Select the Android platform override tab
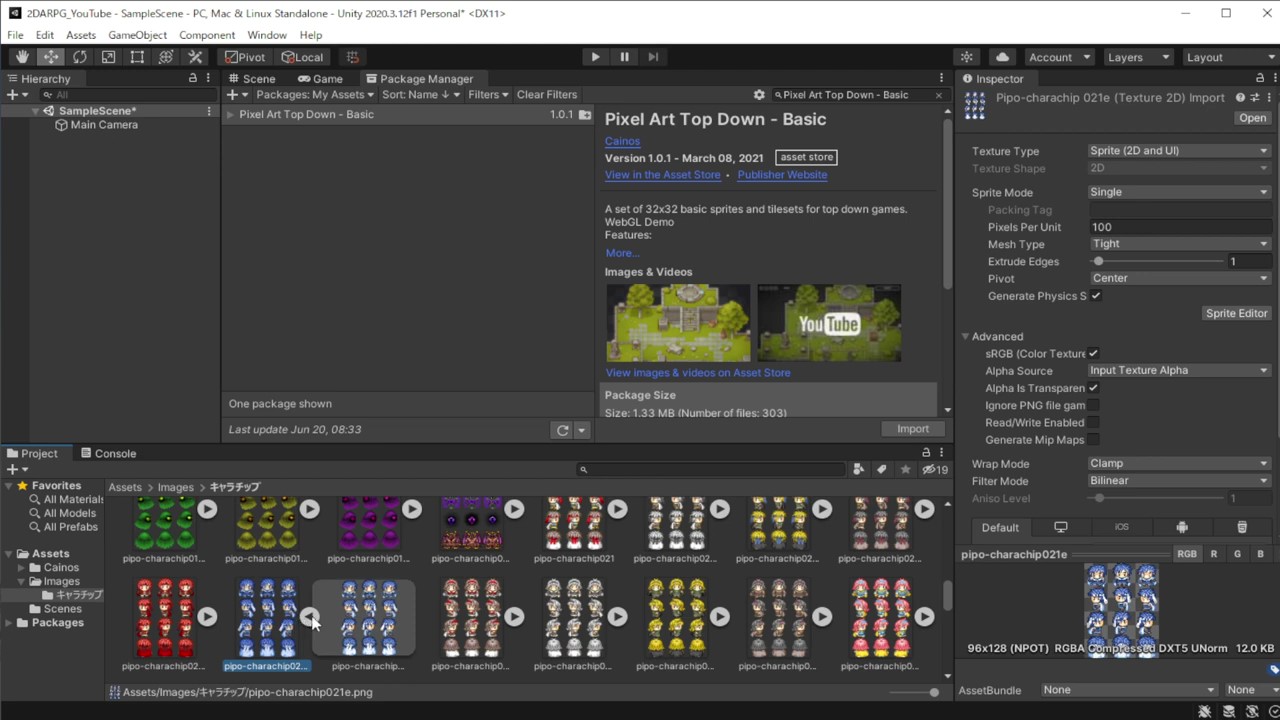This screenshot has height=720, width=1280. click(1182, 527)
